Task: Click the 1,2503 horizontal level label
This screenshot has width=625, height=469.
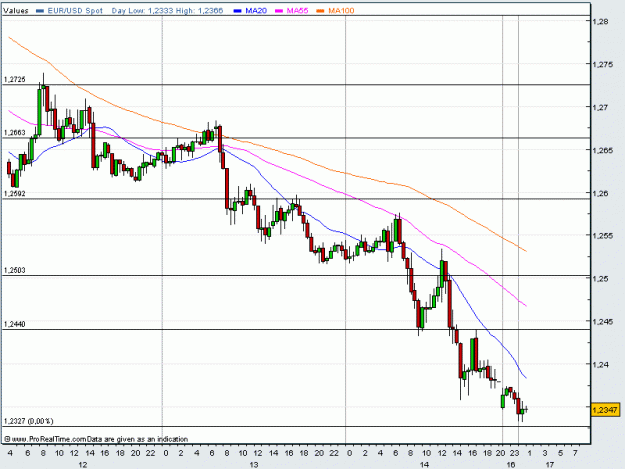Action: click(15, 271)
